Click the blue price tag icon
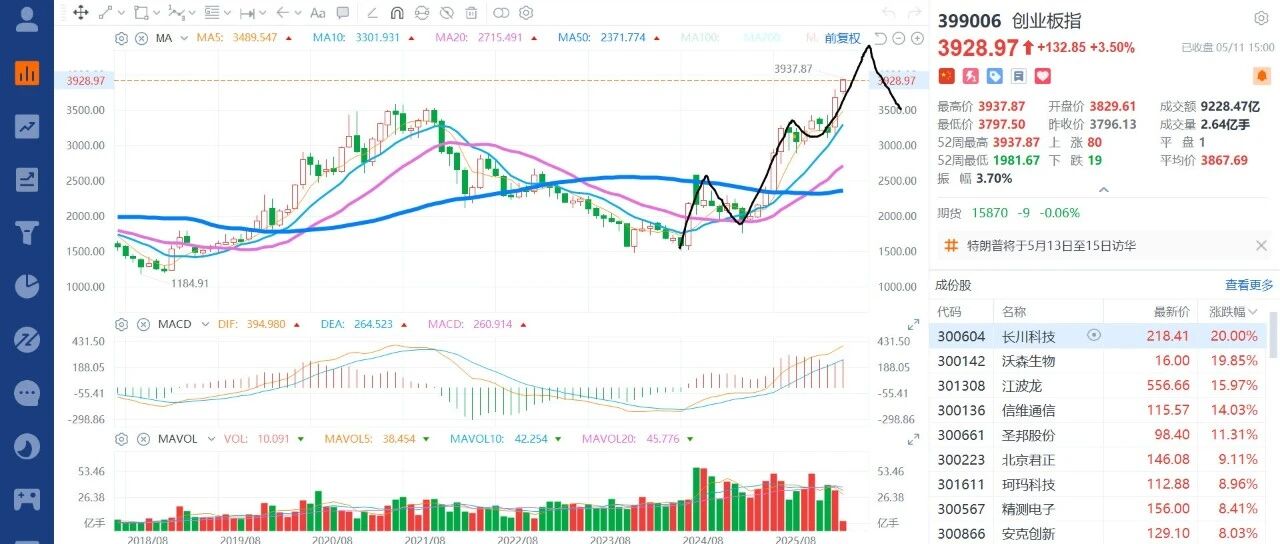The height and width of the screenshot is (544, 1280). pyautogui.click(x=994, y=76)
